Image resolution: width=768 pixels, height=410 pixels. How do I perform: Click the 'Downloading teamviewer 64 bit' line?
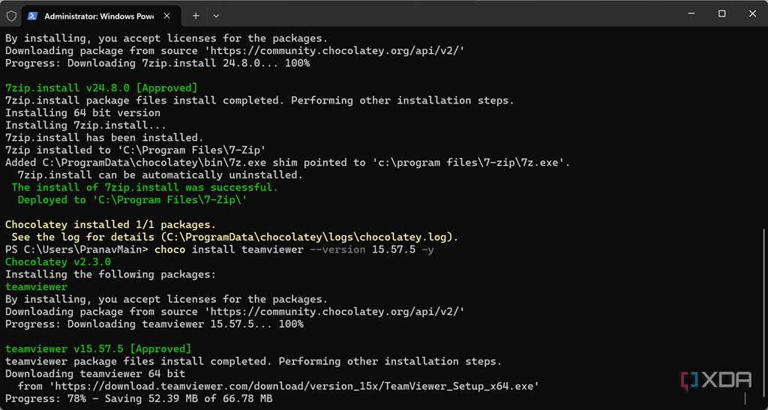tap(95, 374)
